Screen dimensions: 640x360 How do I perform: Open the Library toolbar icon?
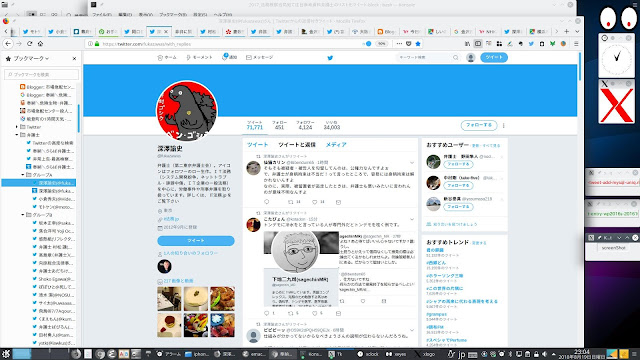coord(468,44)
